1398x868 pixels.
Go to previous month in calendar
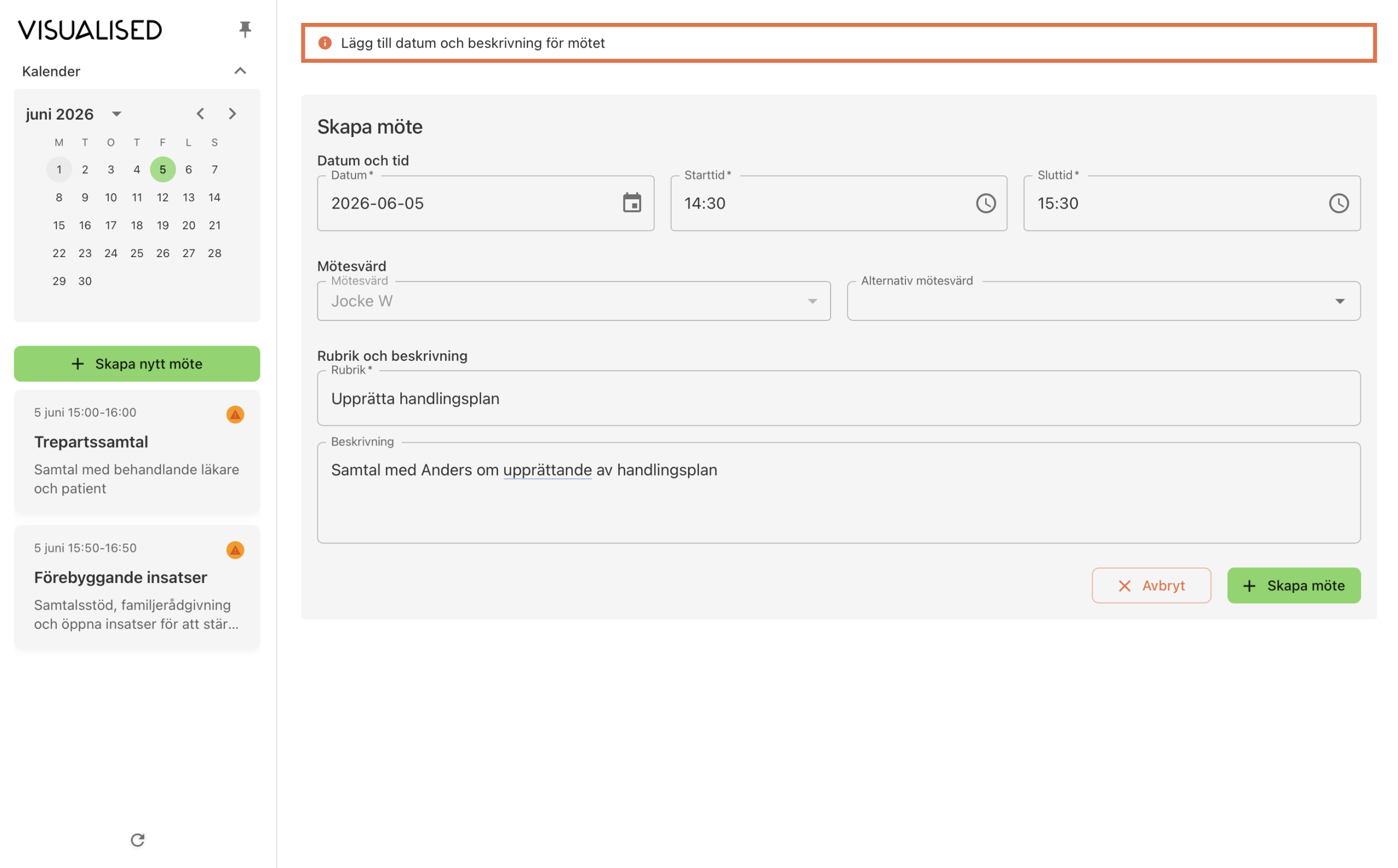pyautogui.click(x=200, y=114)
